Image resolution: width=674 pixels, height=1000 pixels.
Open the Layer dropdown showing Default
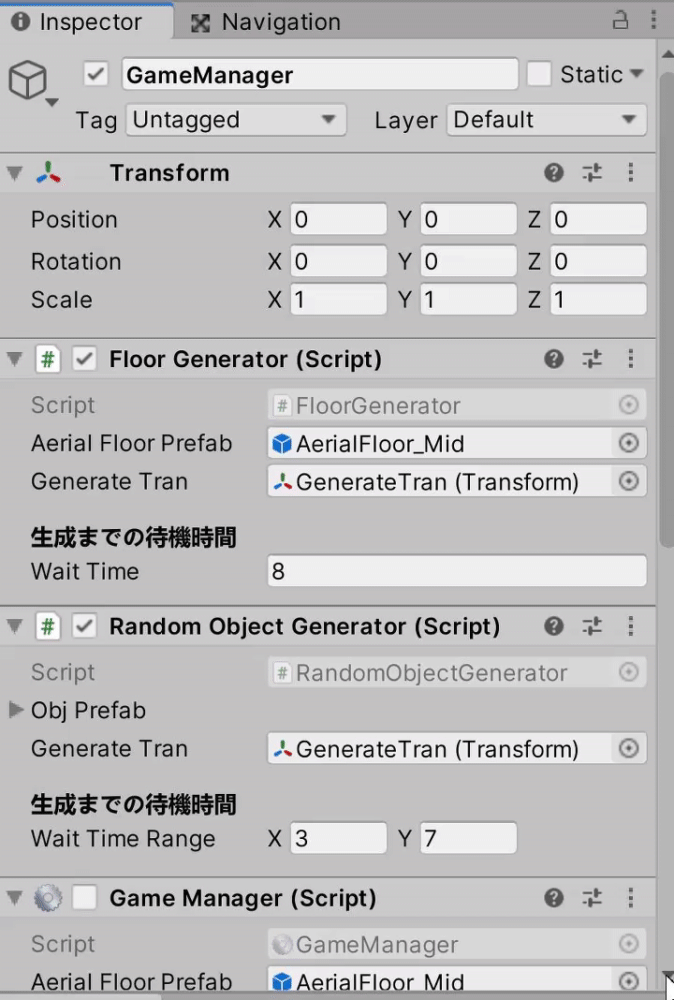point(546,120)
